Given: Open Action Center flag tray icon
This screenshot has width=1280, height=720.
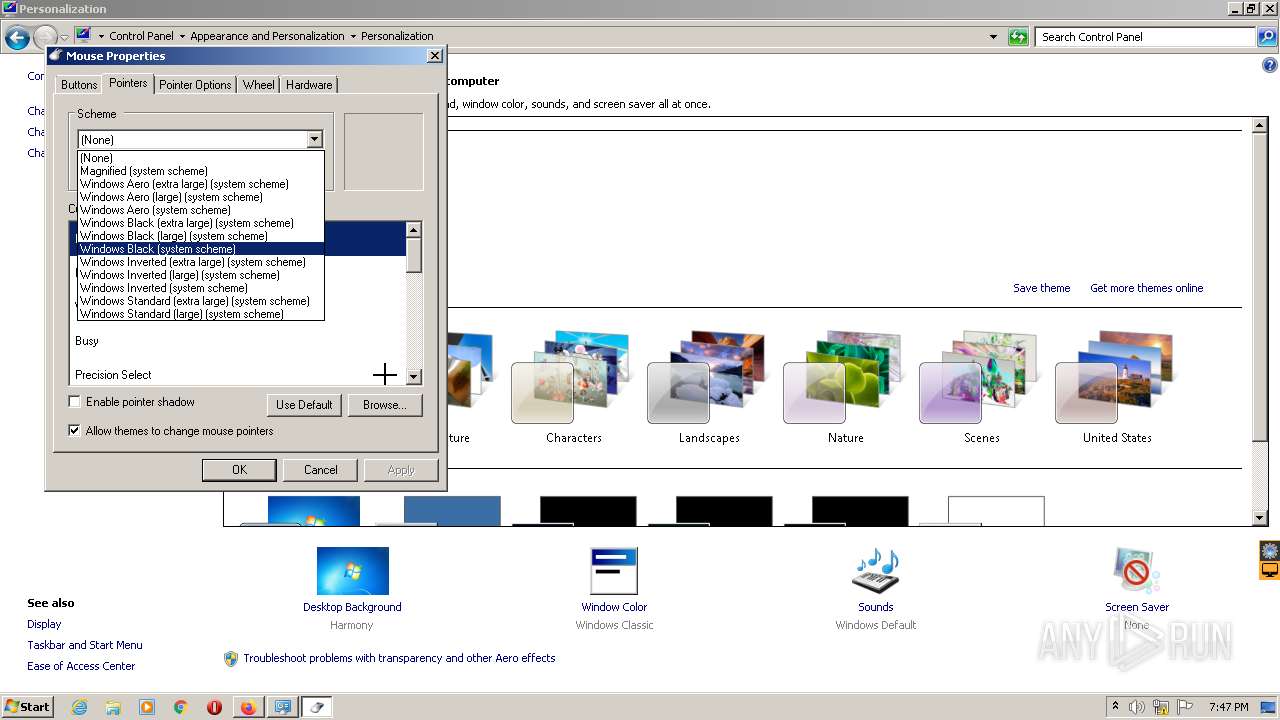Looking at the screenshot, I should [1185, 707].
